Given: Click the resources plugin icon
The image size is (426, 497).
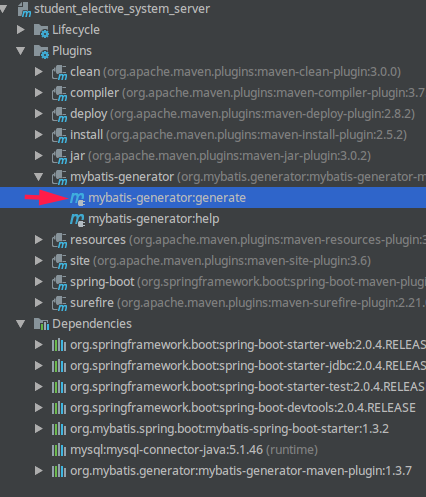Looking at the screenshot, I should click(x=59, y=240).
